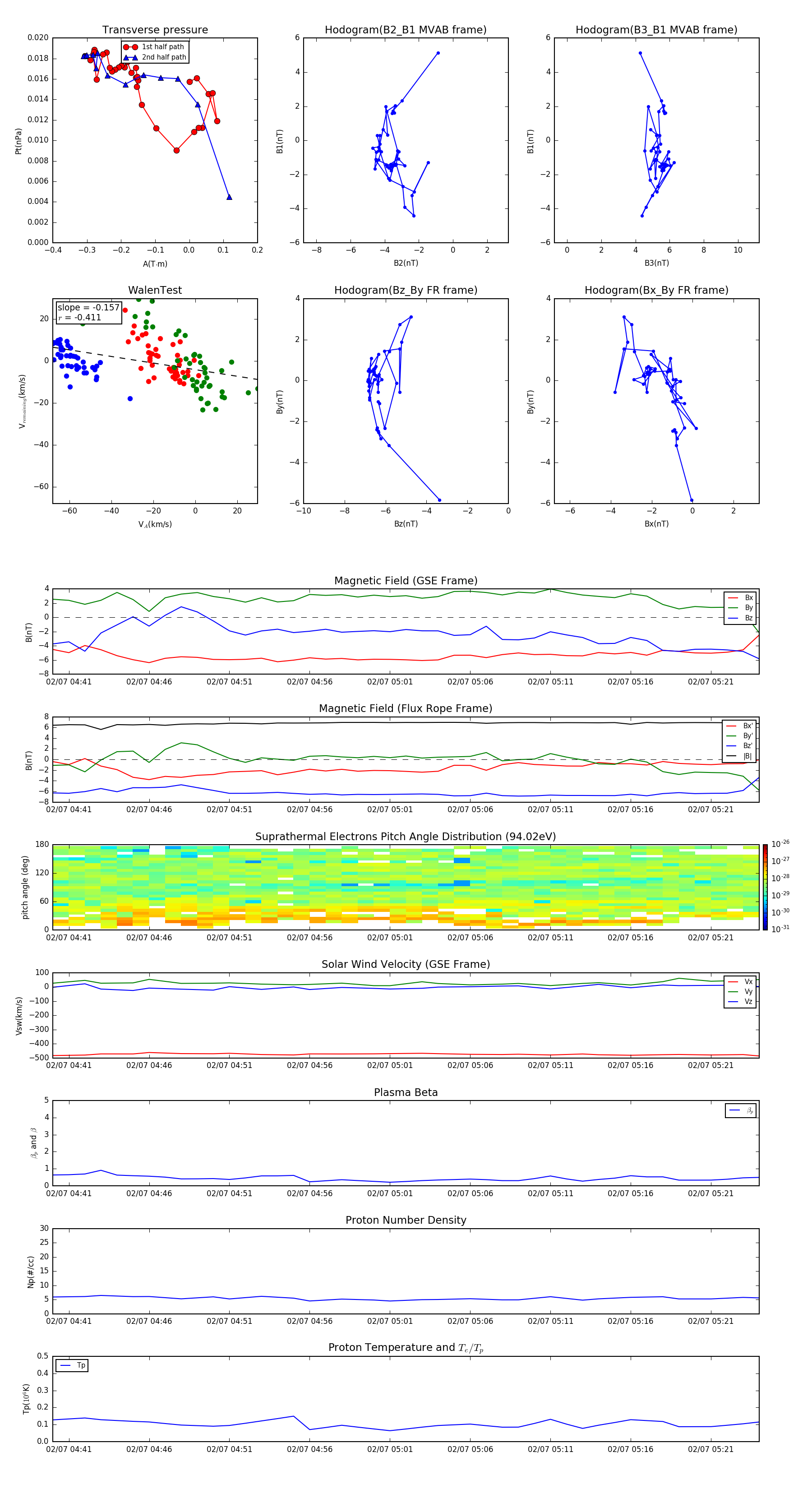Click the "Solar Wind Velocity (GSE Frame)" title

tap(406, 964)
